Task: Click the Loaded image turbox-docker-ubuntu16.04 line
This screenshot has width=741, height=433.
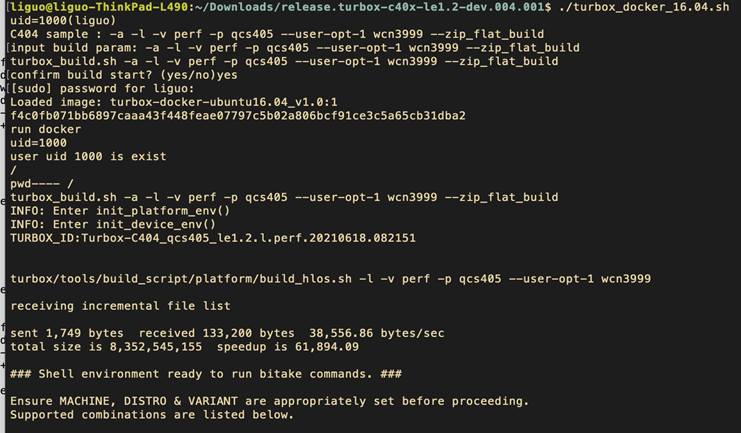Action: click(174, 102)
